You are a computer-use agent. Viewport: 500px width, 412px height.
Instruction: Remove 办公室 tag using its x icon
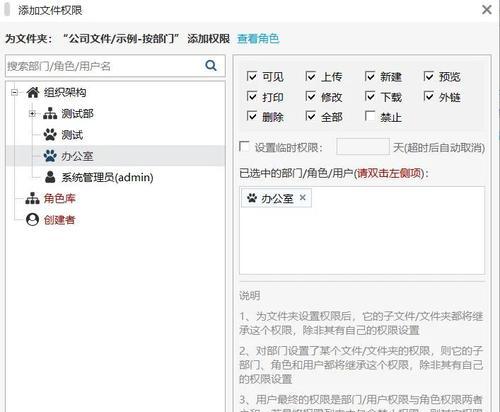302,198
